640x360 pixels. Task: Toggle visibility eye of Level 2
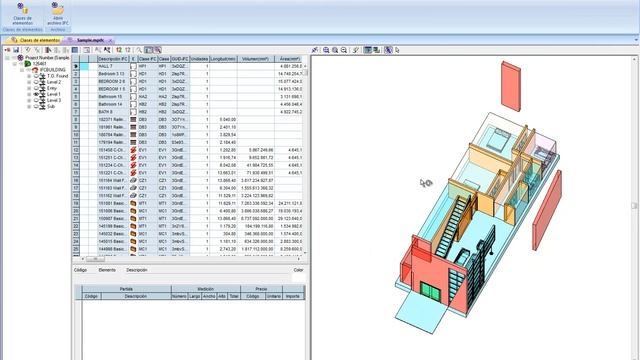[x=36, y=82]
